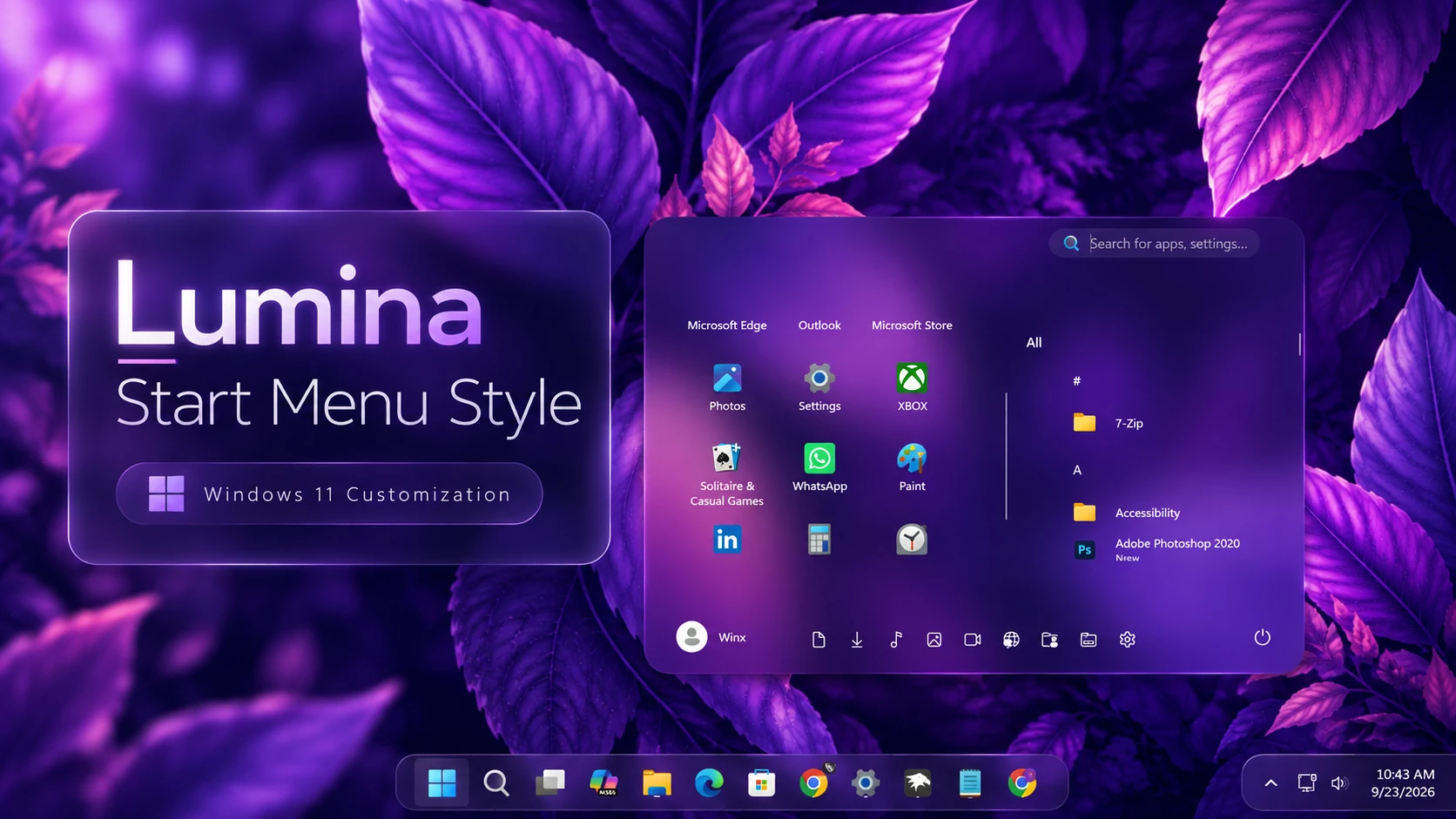The image size is (1456, 819).
Task: Open the LinkedIn pinned app icon
Action: (727, 540)
